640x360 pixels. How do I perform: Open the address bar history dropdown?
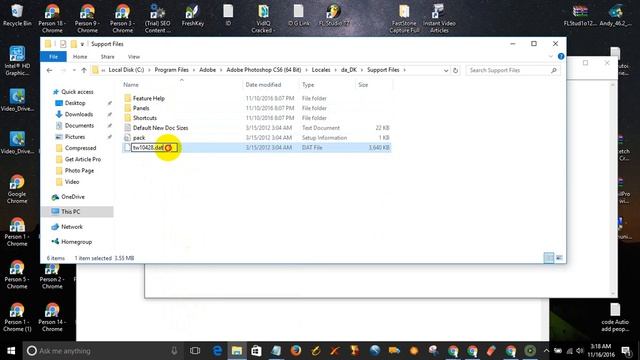click(x=446, y=70)
